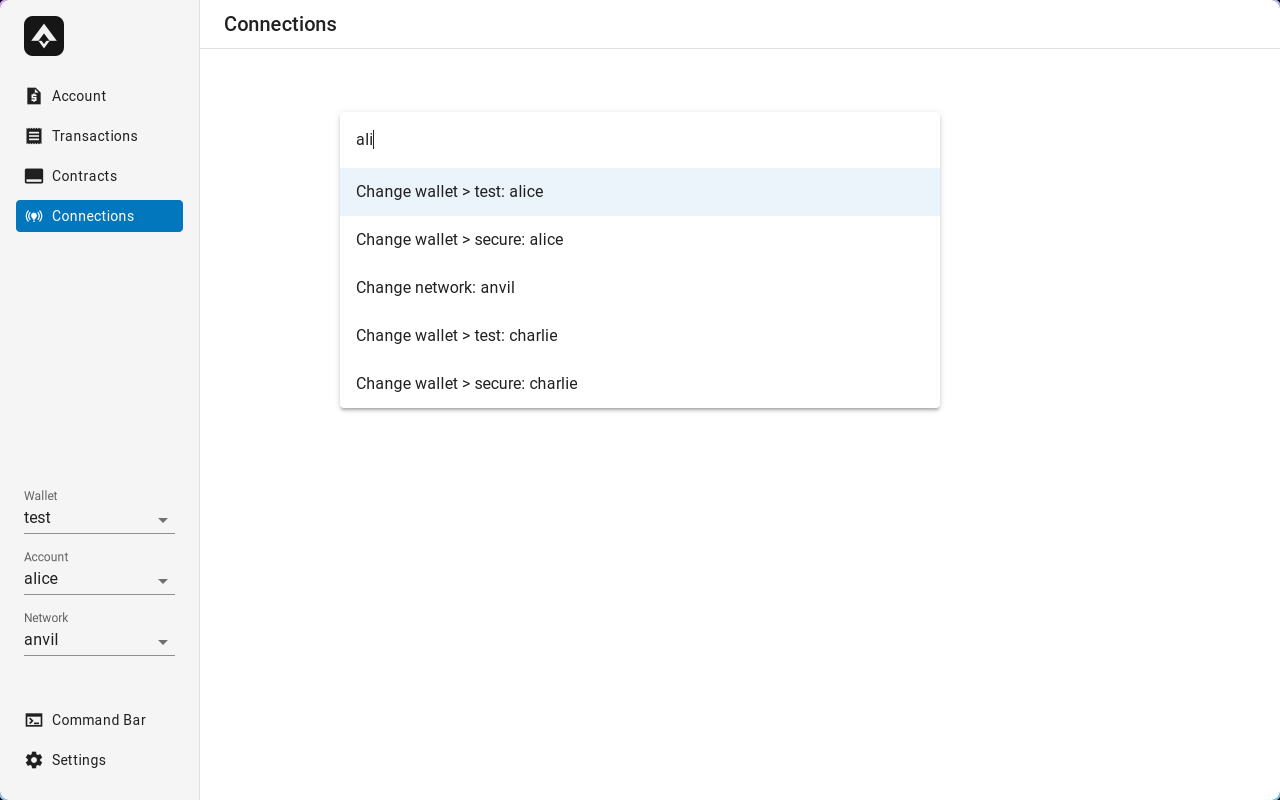Expand the Network dropdown arrow
Viewport: 1280px width, 800px height.
(x=163, y=642)
